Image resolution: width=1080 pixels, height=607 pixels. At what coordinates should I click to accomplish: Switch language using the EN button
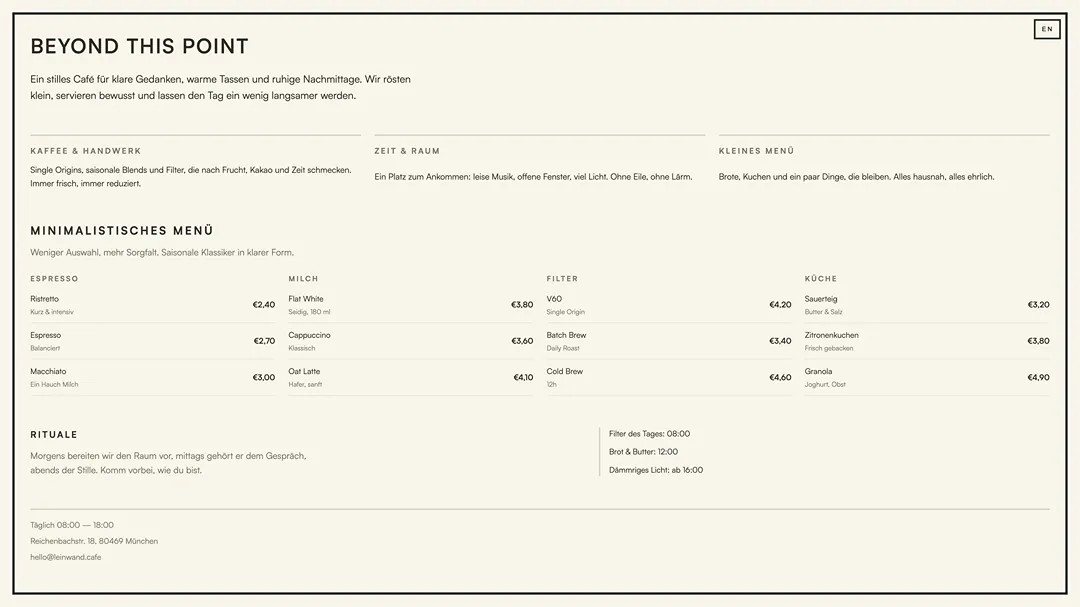tap(1047, 29)
